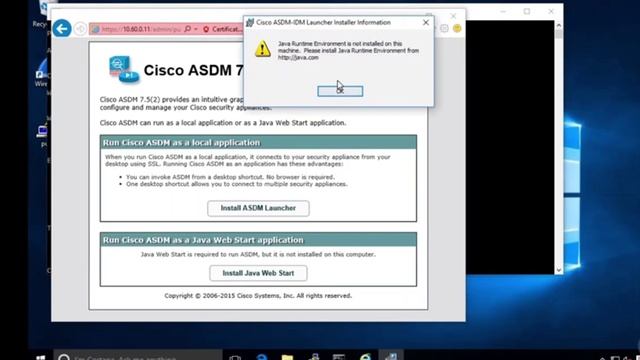The width and height of the screenshot is (640, 360).
Task: Click OK in the Java Runtime warning dialog
Action: (x=340, y=91)
